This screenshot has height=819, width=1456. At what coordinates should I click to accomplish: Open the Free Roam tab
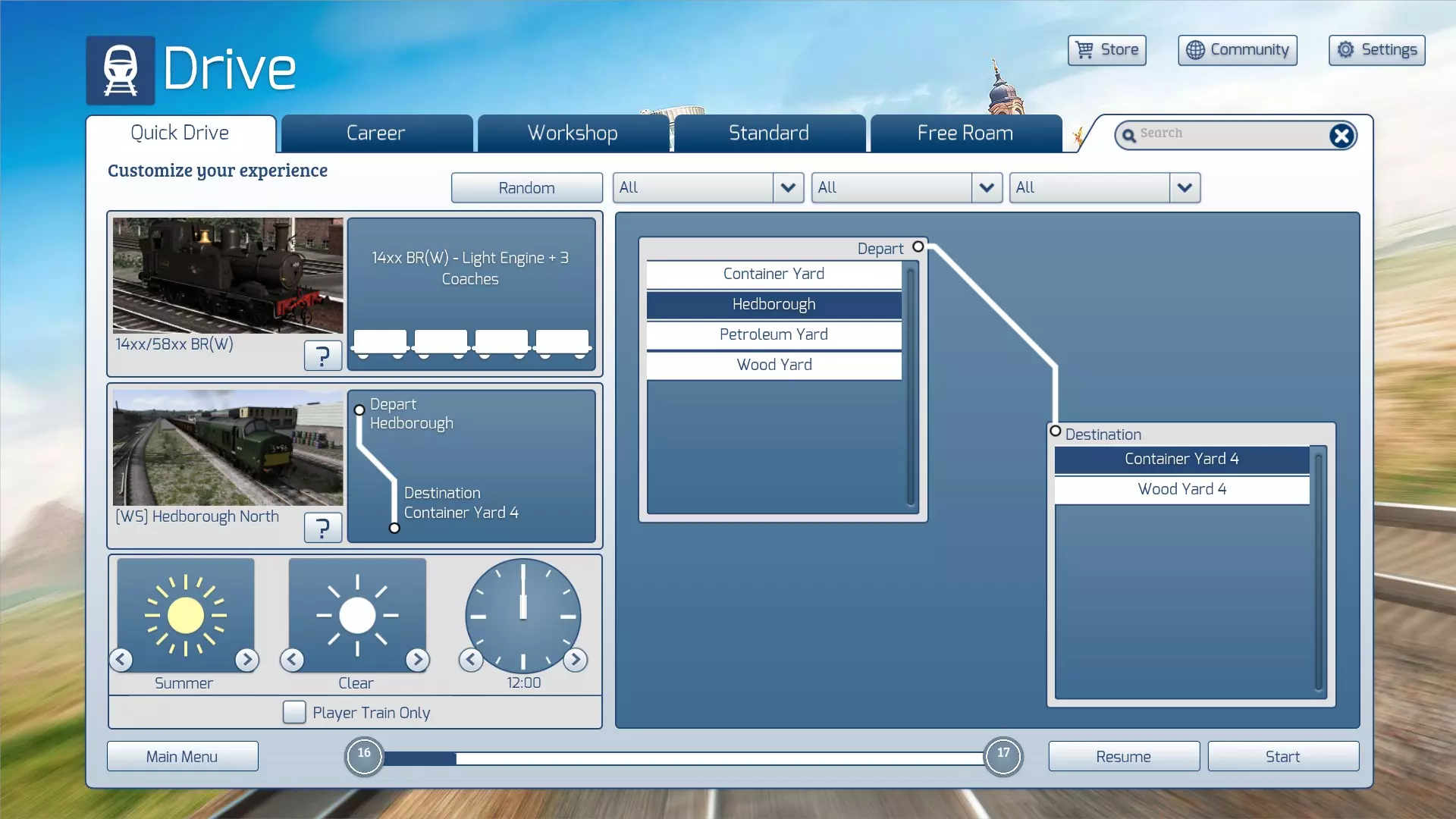click(x=965, y=133)
